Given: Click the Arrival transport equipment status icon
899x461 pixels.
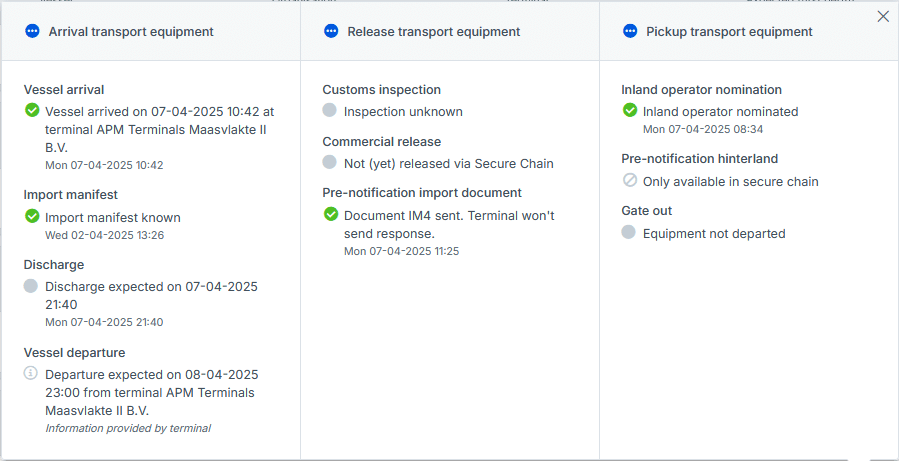Looking at the screenshot, I should pos(32,32).
